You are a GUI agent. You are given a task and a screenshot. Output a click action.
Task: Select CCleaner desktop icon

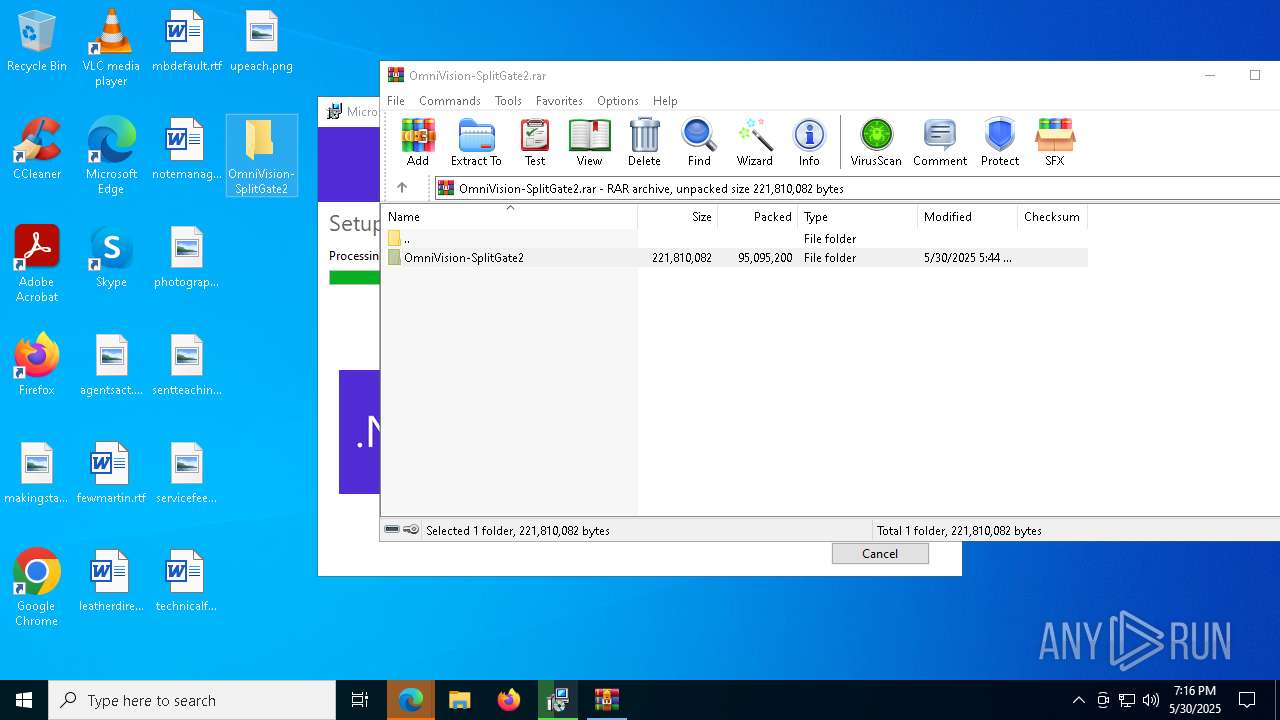(36, 149)
